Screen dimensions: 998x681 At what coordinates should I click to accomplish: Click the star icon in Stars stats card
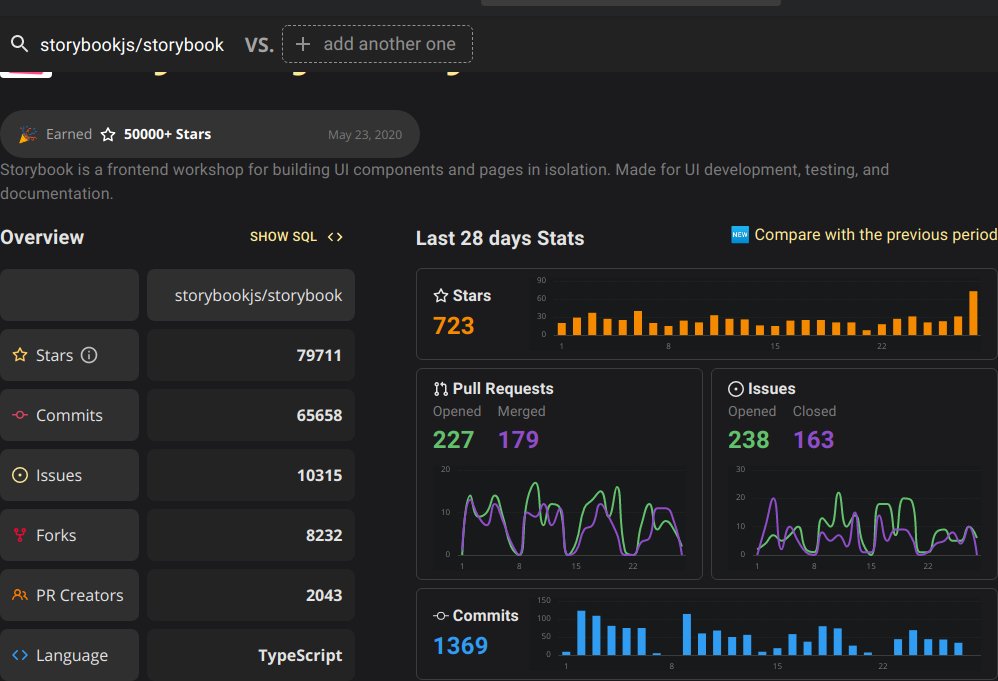click(x=440, y=295)
